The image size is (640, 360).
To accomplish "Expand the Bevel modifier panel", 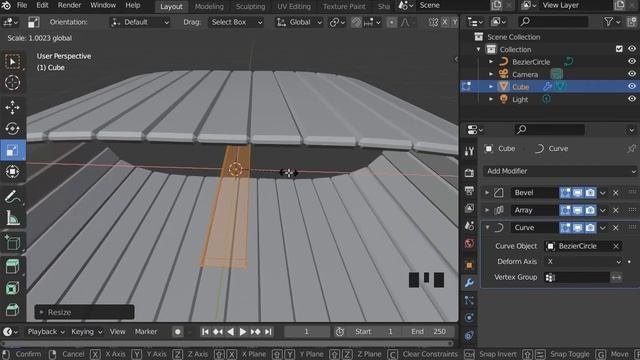I will pos(487,193).
